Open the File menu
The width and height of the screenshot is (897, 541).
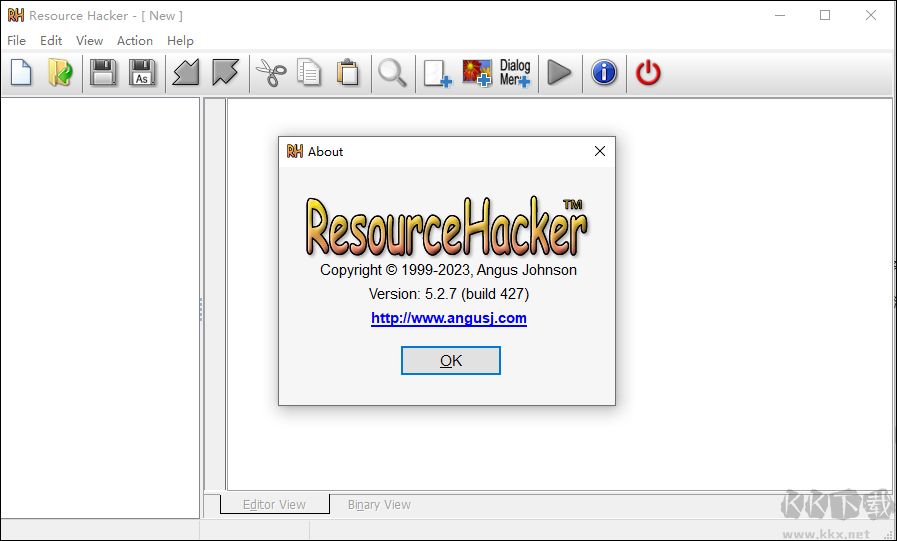(x=16, y=41)
